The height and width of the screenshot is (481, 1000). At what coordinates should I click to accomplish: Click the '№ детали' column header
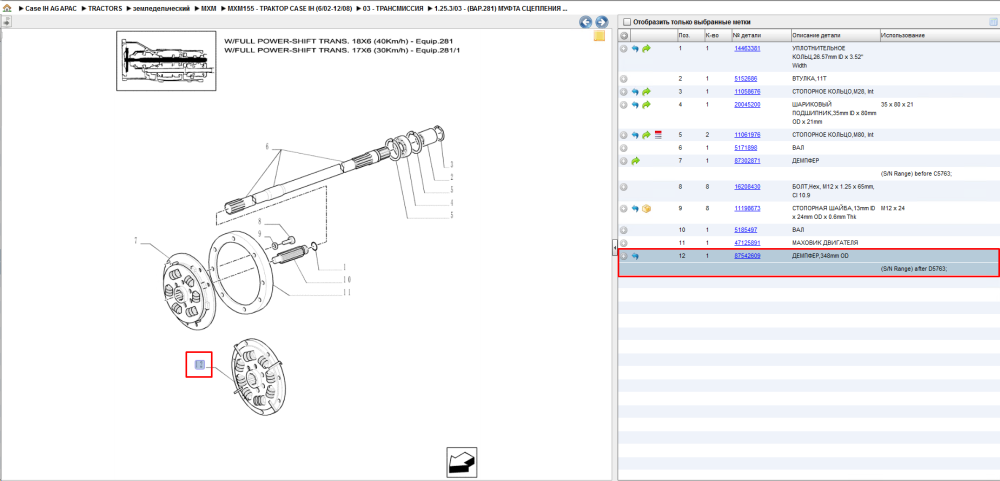(x=761, y=36)
